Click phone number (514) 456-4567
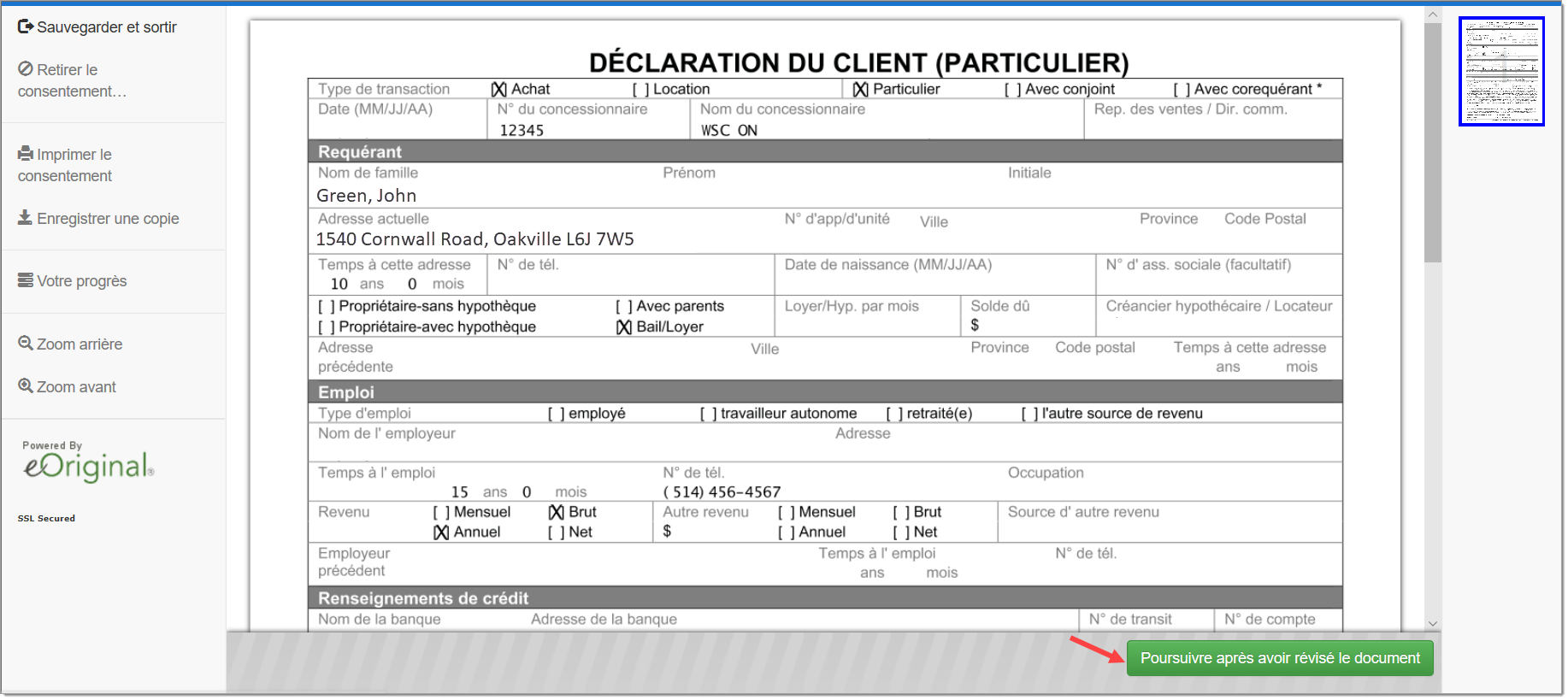Image resolution: width=1568 pixels, height=700 pixels. click(722, 492)
